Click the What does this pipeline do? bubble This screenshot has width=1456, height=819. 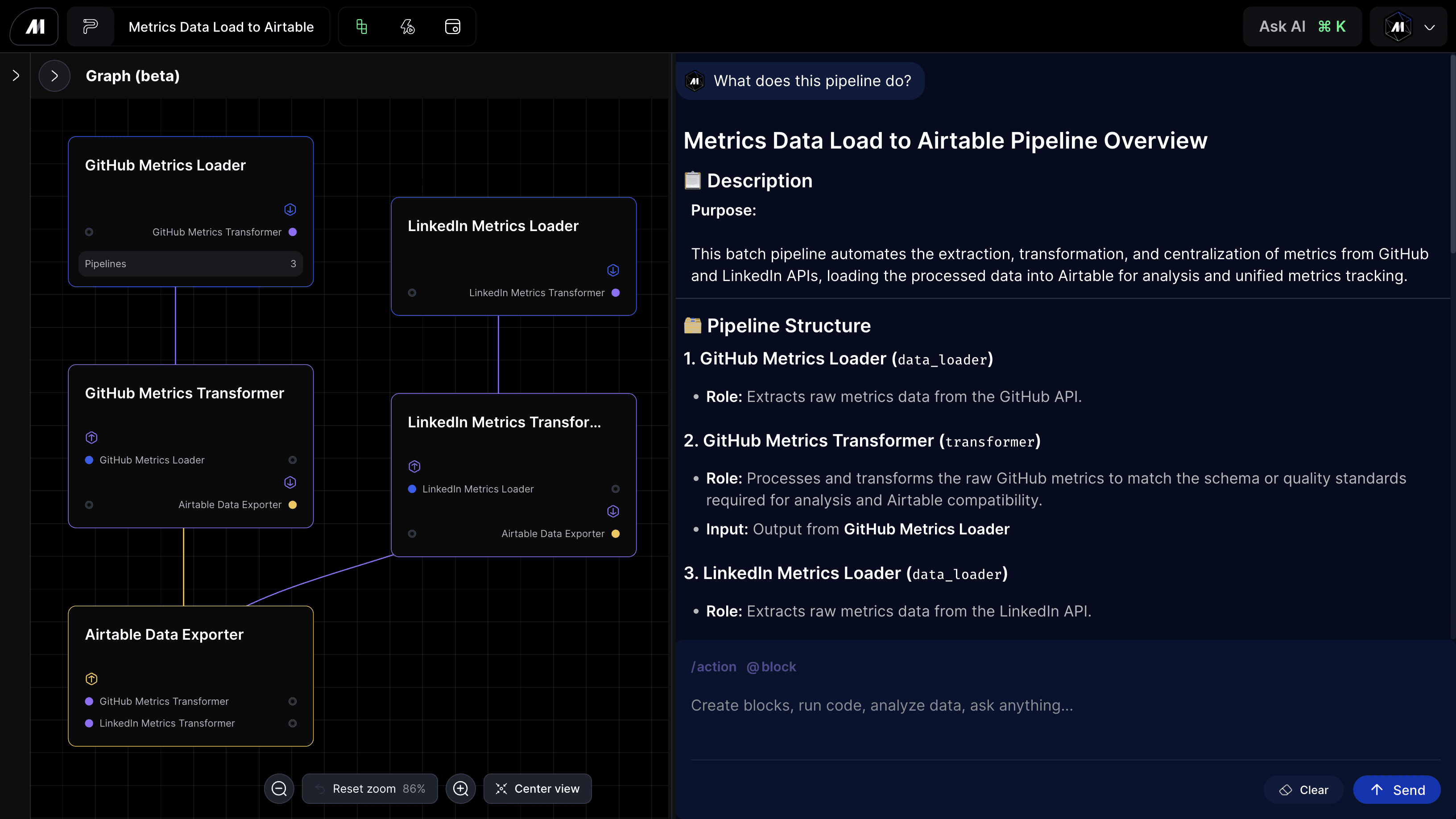pos(800,81)
